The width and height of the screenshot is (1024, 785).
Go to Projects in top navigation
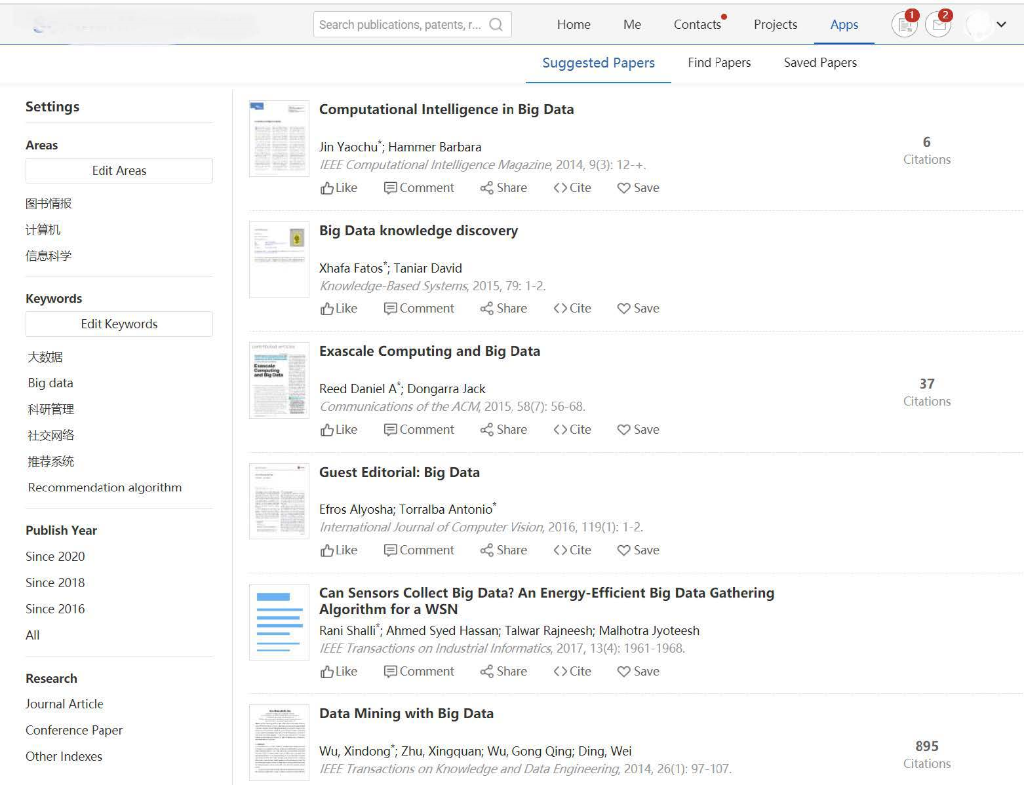[x=775, y=25]
